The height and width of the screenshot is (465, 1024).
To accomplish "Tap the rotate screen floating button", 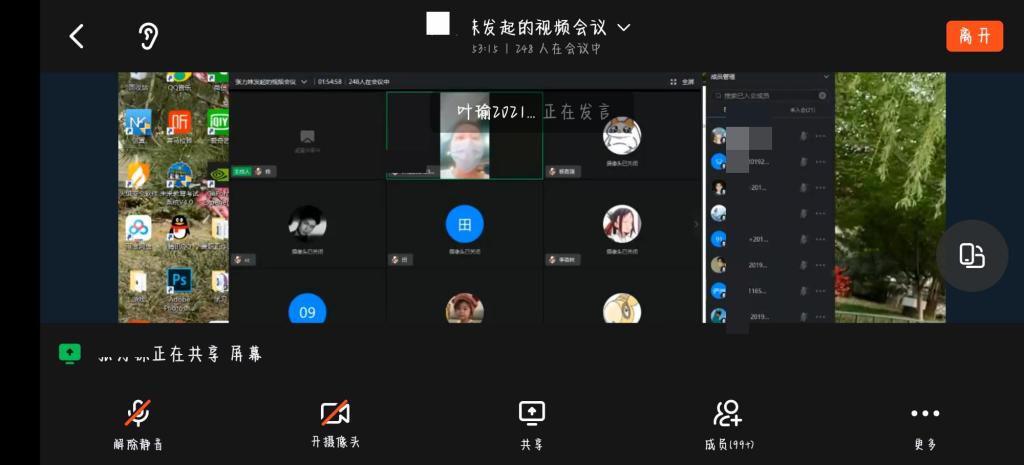I will (971, 256).
